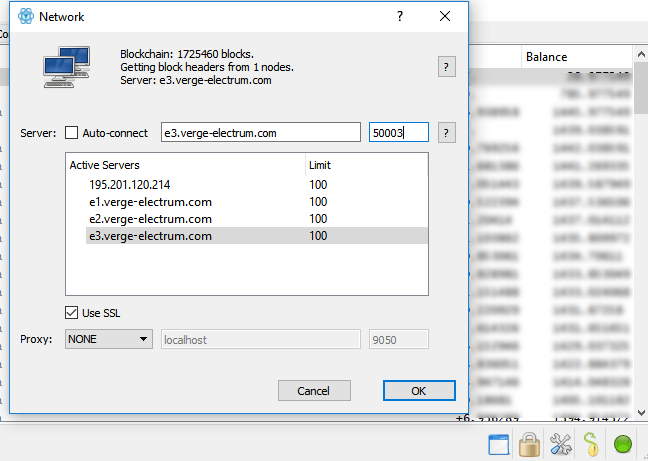Click the console window icon in status bar
This screenshot has height=461, width=648.
point(499,444)
